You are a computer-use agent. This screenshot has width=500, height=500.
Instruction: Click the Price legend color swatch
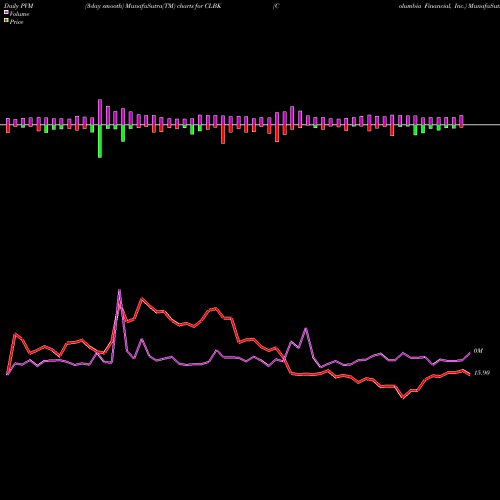[x=6, y=21]
